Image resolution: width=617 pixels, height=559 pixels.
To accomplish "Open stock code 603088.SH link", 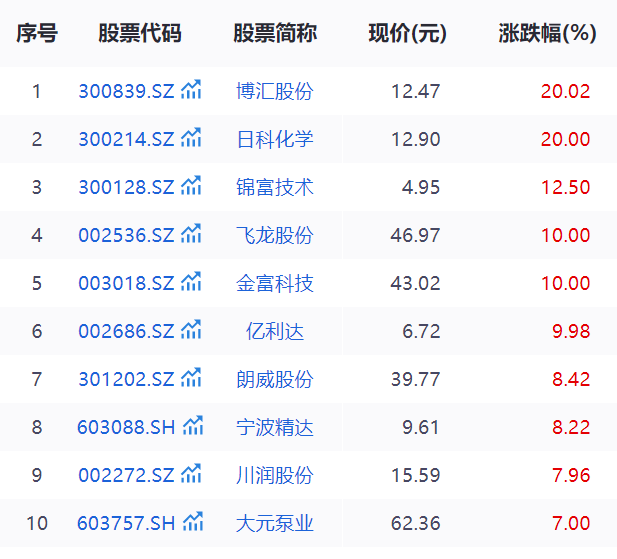I will pyautogui.click(x=126, y=427).
